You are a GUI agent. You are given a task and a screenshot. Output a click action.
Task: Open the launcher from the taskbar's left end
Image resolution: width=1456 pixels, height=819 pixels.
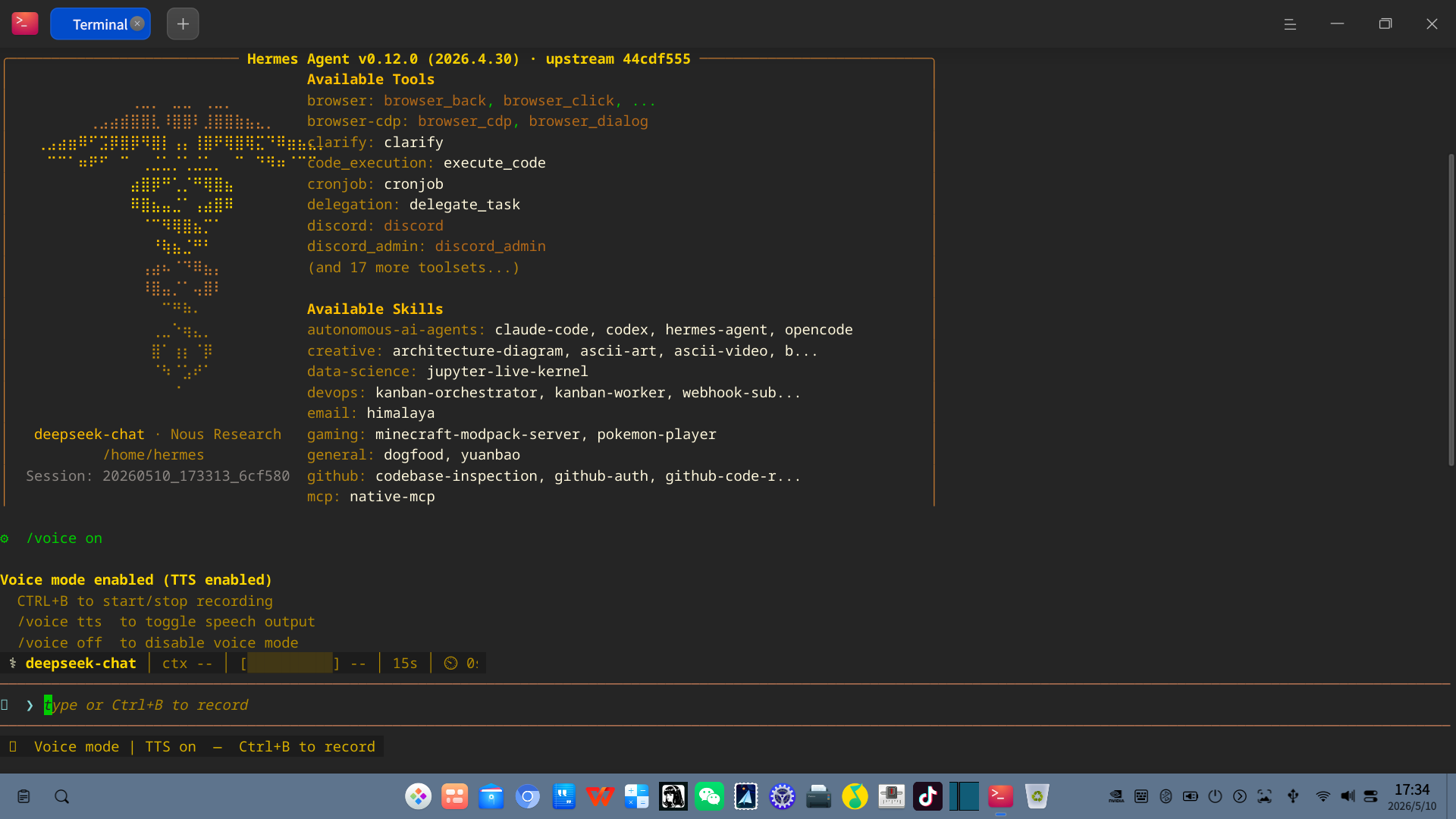[x=24, y=796]
